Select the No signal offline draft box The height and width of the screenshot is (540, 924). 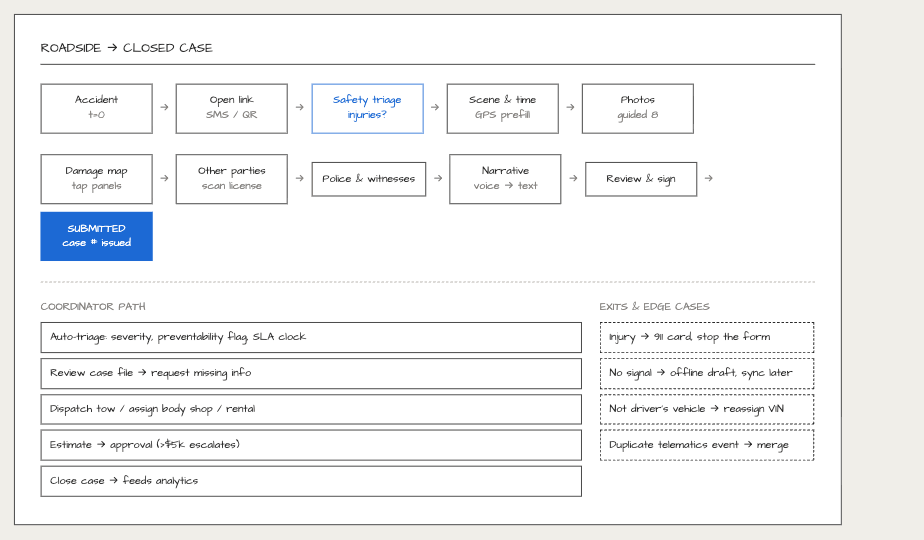tap(707, 373)
